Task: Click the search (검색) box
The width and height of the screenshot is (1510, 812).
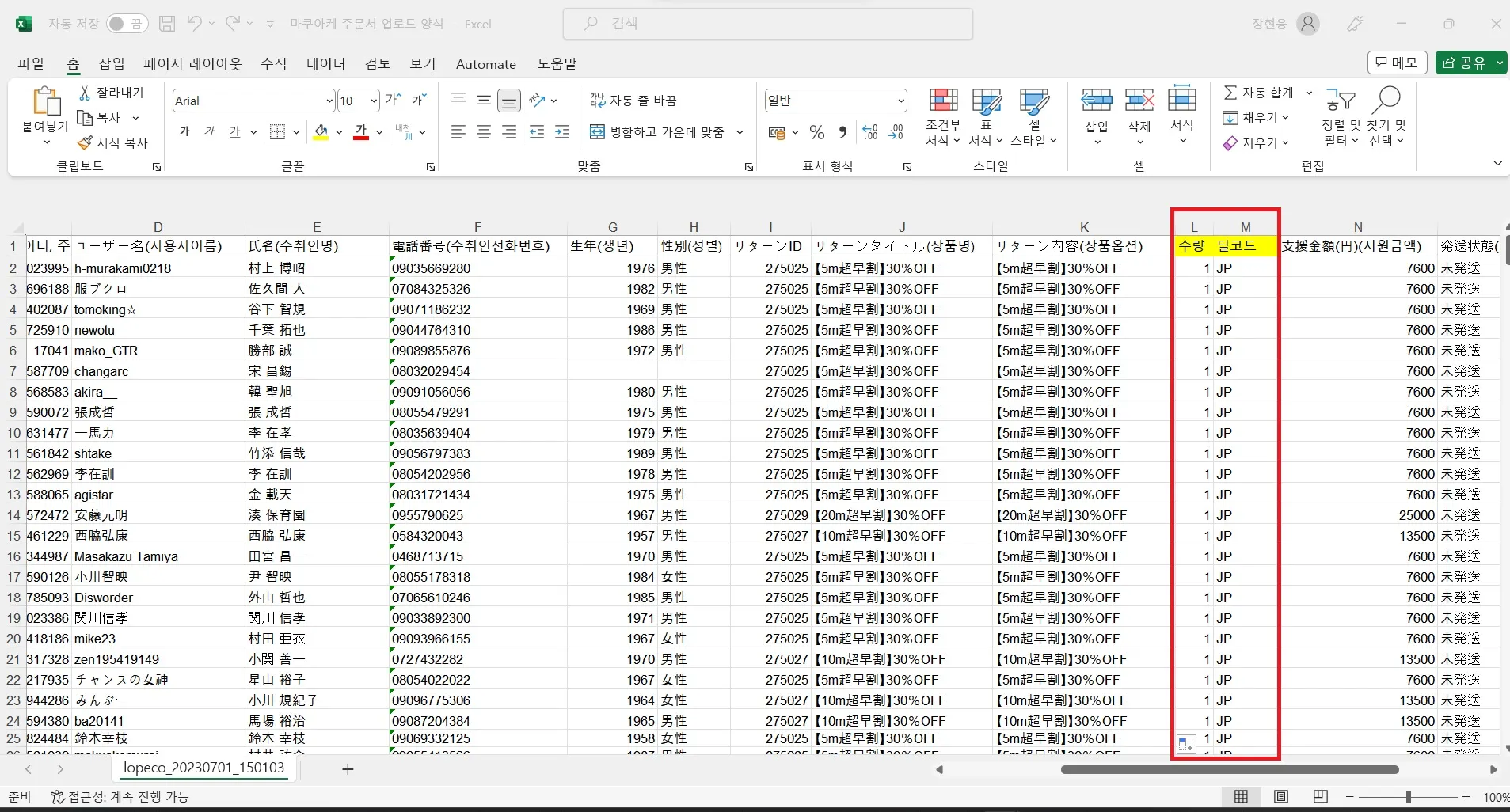Action: point(768,24)
